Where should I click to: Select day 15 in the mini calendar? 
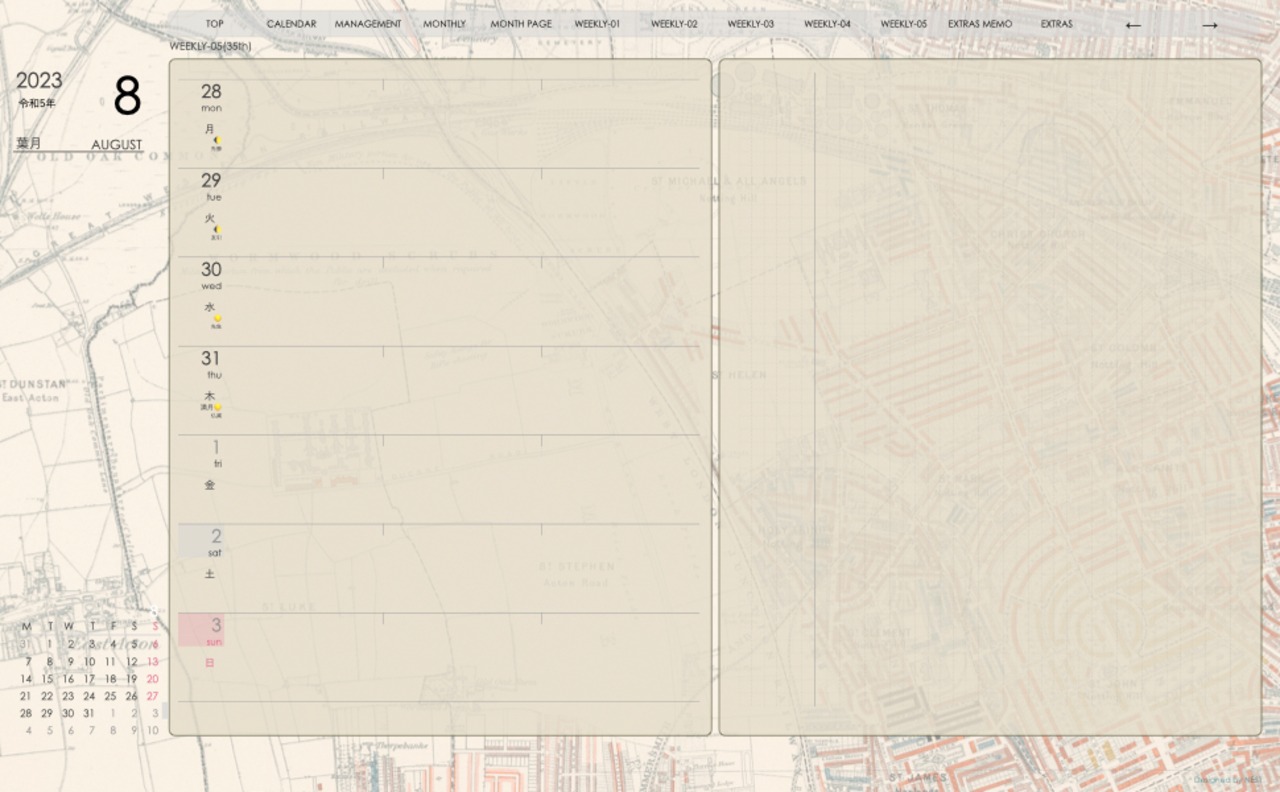pyautogui.click(x=47, y=679)
